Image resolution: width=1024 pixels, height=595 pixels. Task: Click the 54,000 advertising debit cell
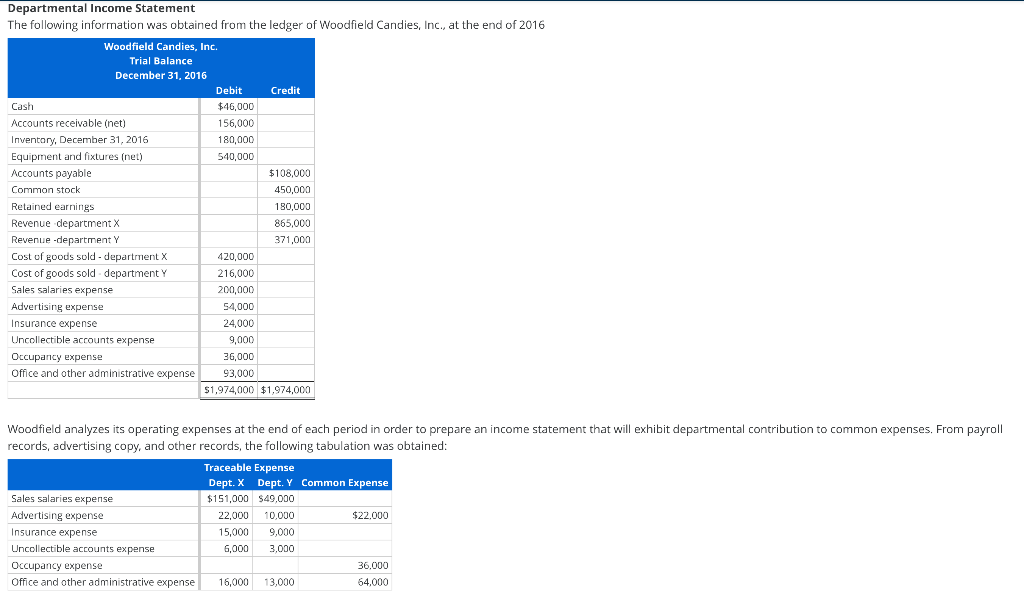point(238,306)
